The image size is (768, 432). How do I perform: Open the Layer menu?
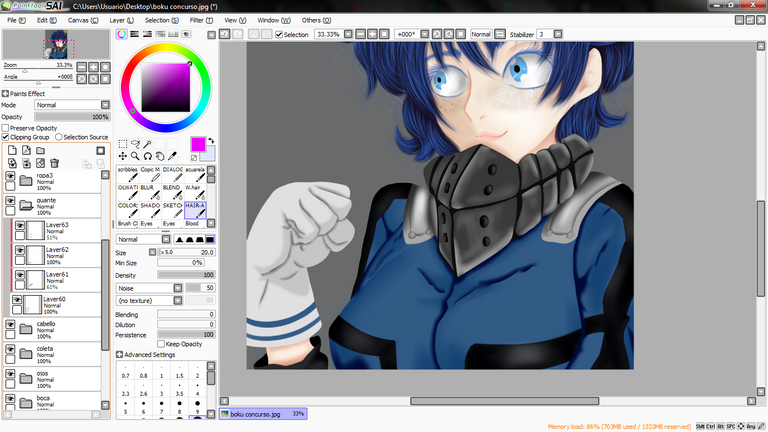tap(121, 20)
